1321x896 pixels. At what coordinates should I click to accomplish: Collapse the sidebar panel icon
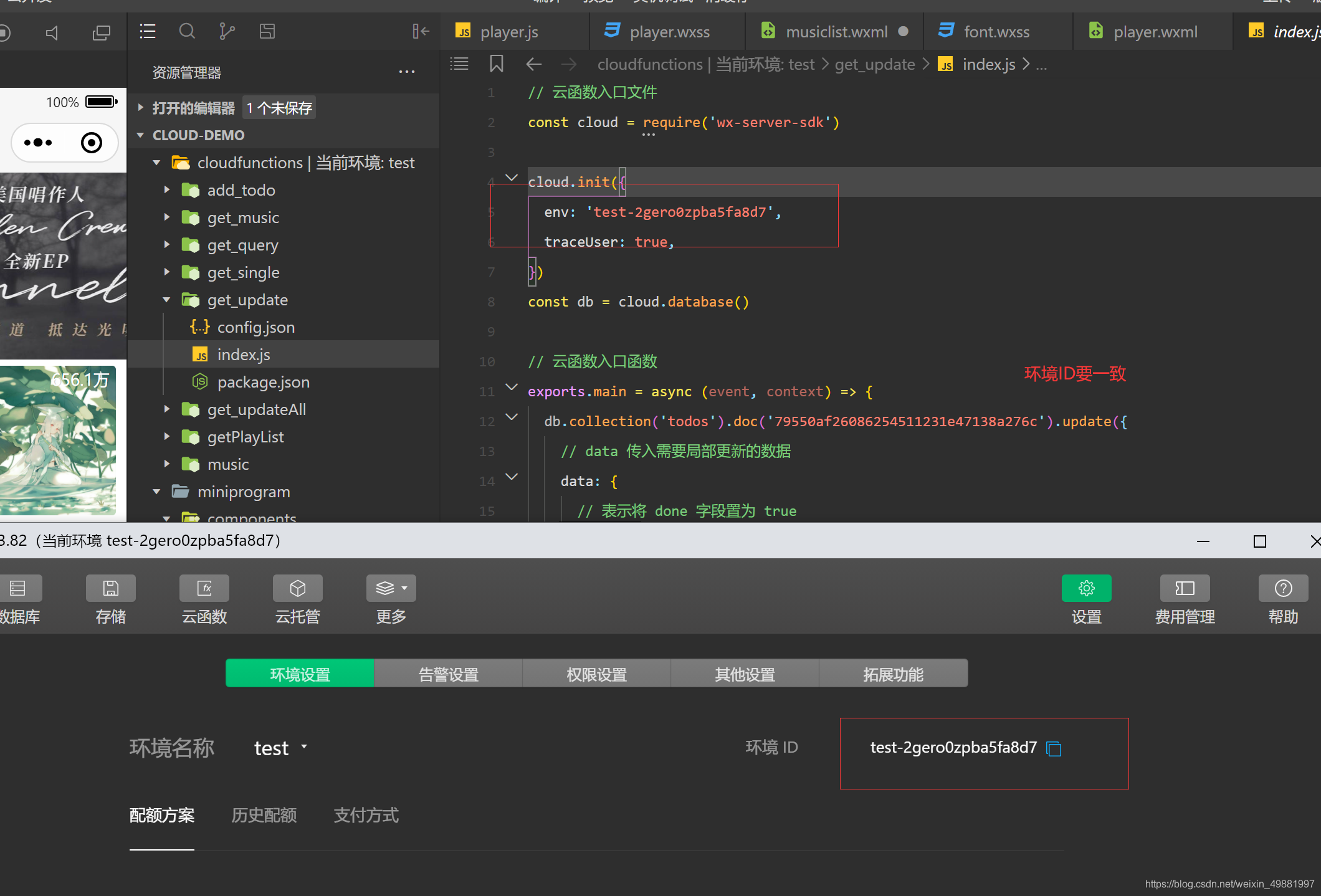[x=421, y=31]
